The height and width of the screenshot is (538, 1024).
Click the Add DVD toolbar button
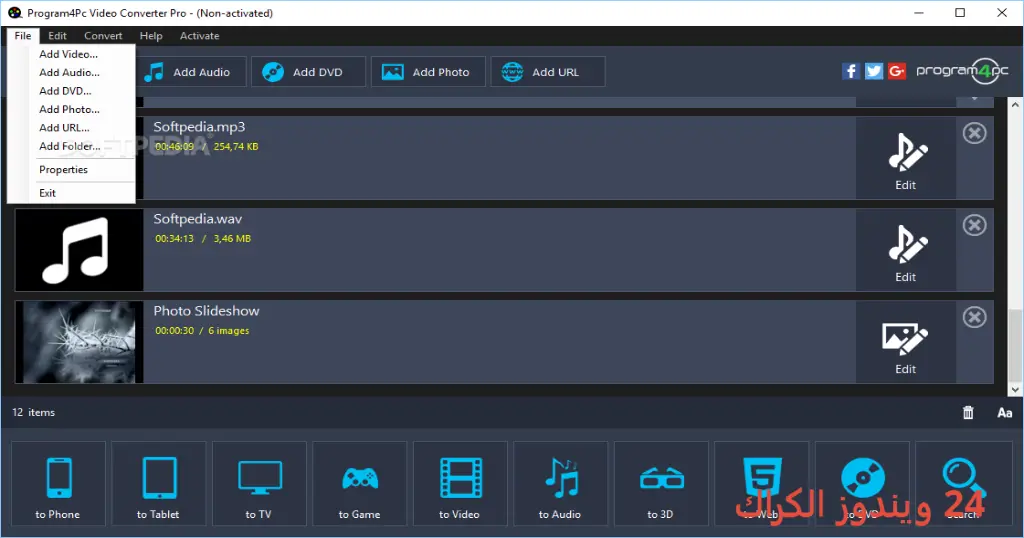(x=308, y=72)
